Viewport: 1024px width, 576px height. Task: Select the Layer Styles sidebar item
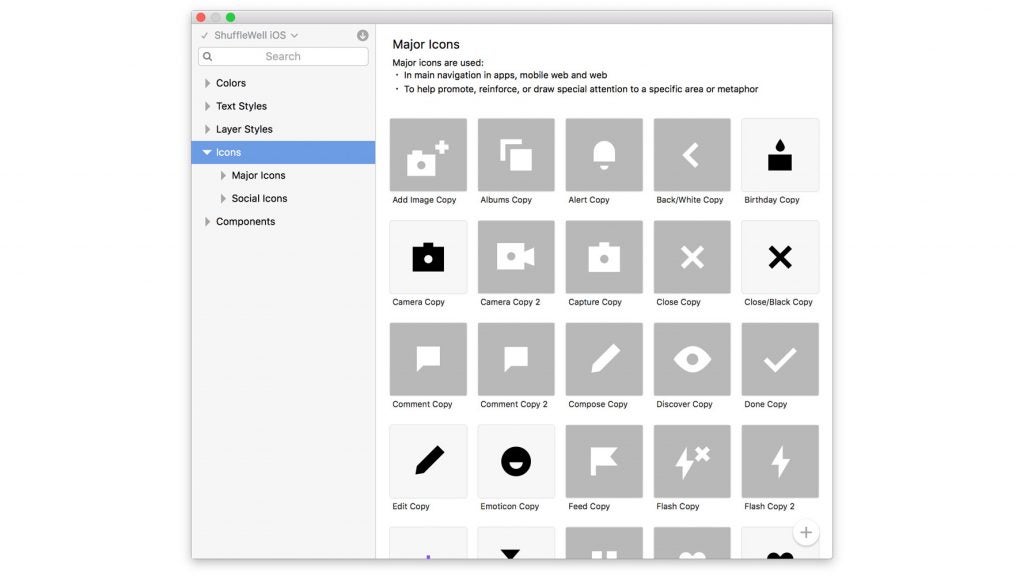tap(283, 129)
